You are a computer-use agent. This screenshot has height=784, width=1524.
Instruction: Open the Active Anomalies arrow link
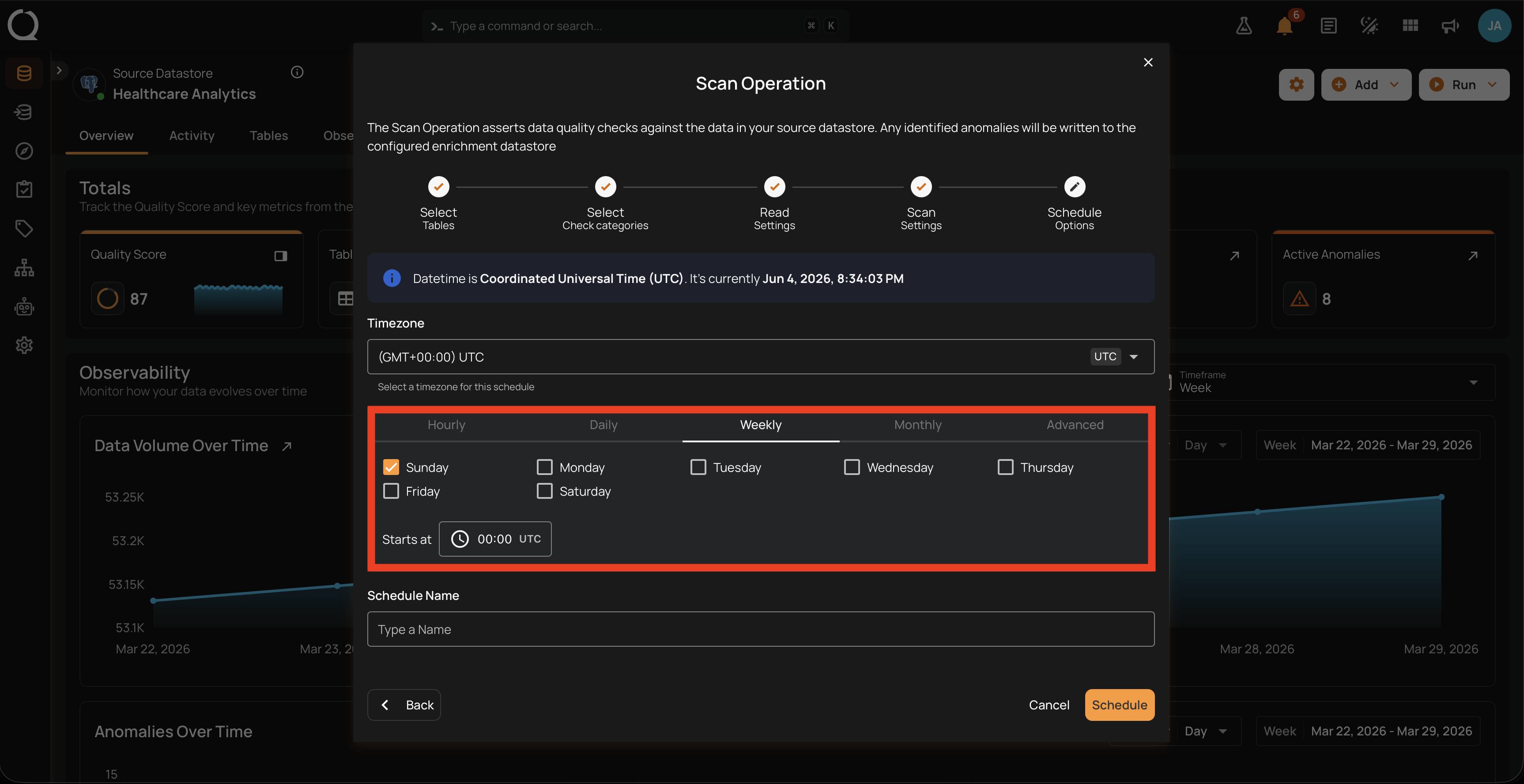[x=1472, y=255]
